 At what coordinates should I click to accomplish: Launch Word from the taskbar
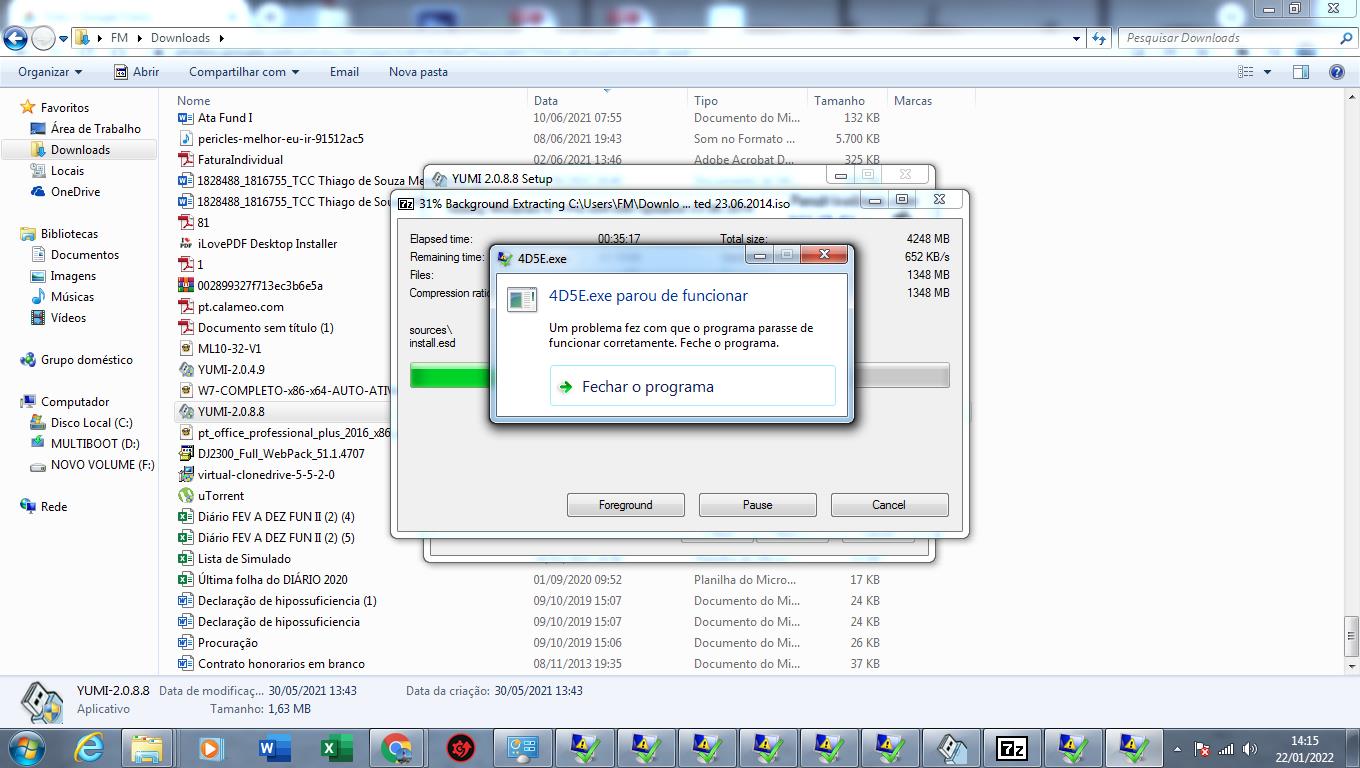(x=273, y=748)
